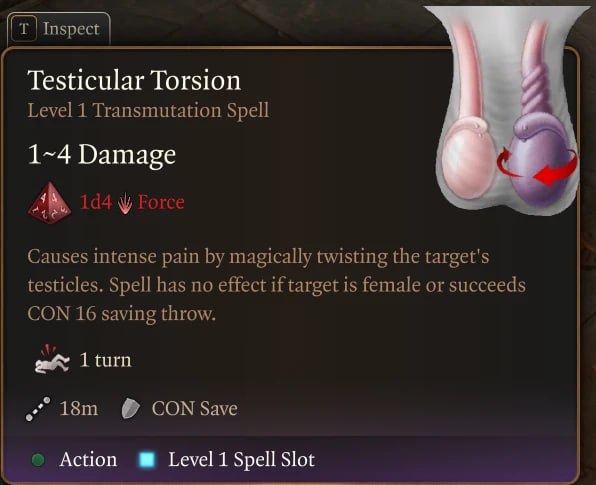
Task: Click the blue spell slot square icon
Action: pyautogui.click(x=147, y=459)
